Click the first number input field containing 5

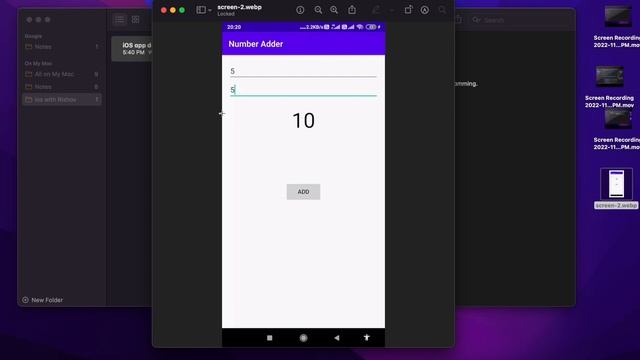click(303, 71)
